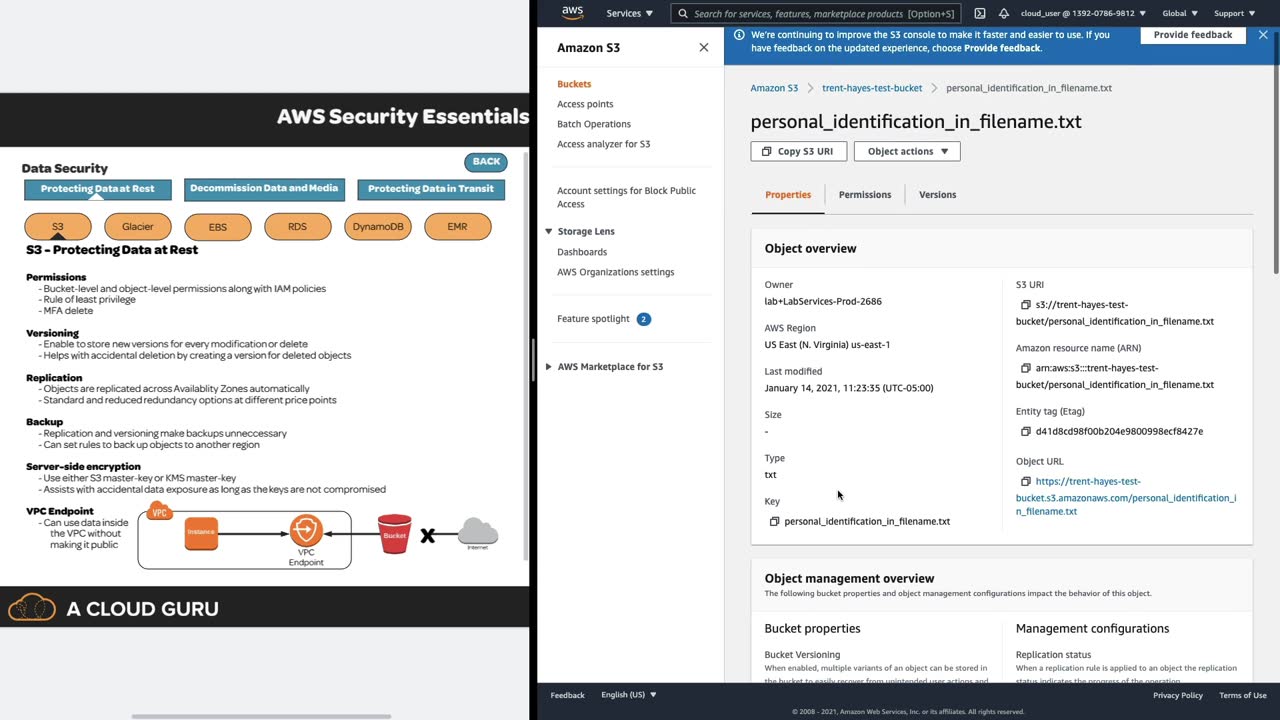Viewport: 1280px width, 720px height.
Task: Copy the Object URL icon
Action: click(1025, 482)
